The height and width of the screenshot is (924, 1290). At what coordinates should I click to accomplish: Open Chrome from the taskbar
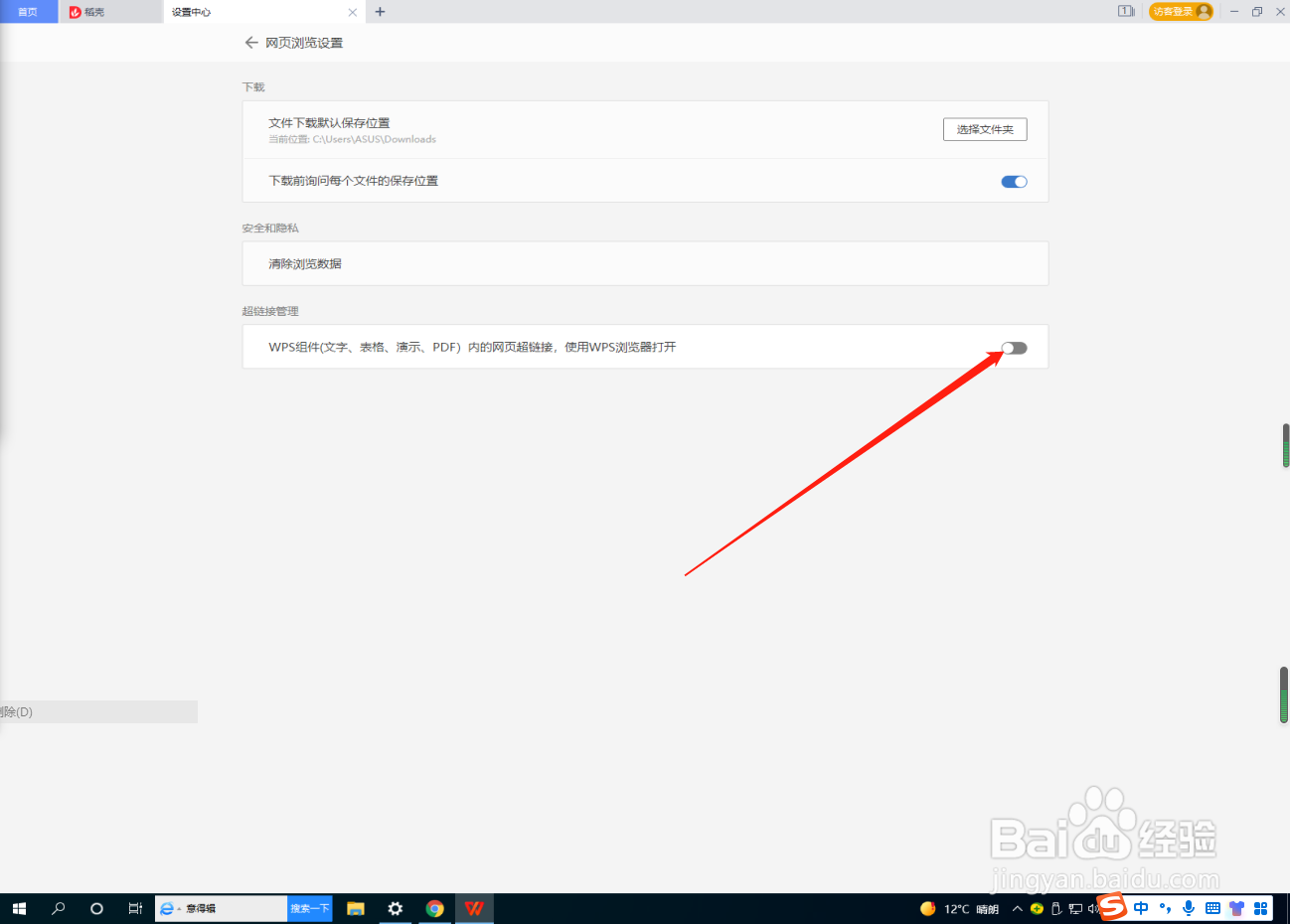pos(435,907)
